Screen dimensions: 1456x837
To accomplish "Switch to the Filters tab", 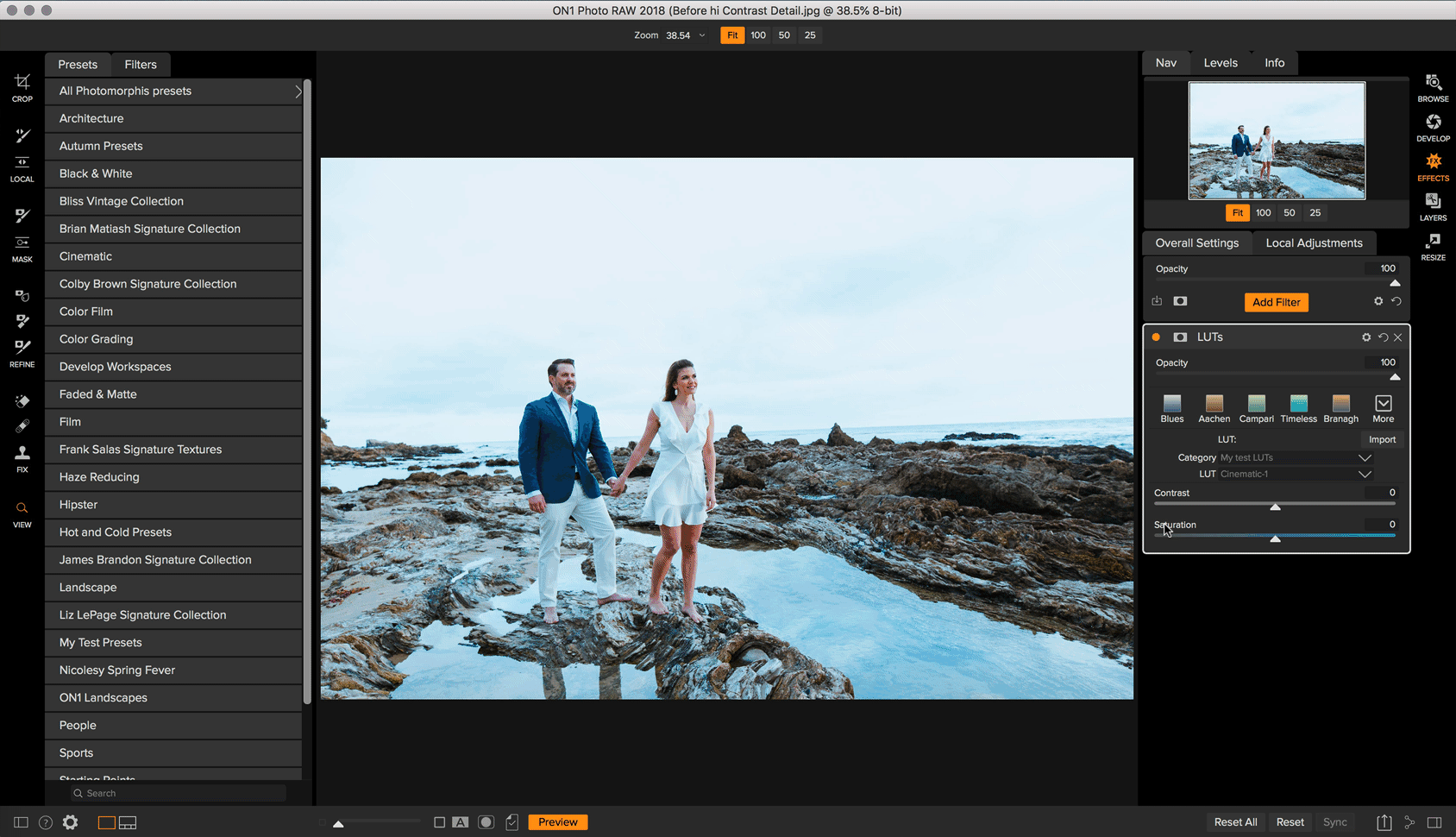I will point(141,65).
